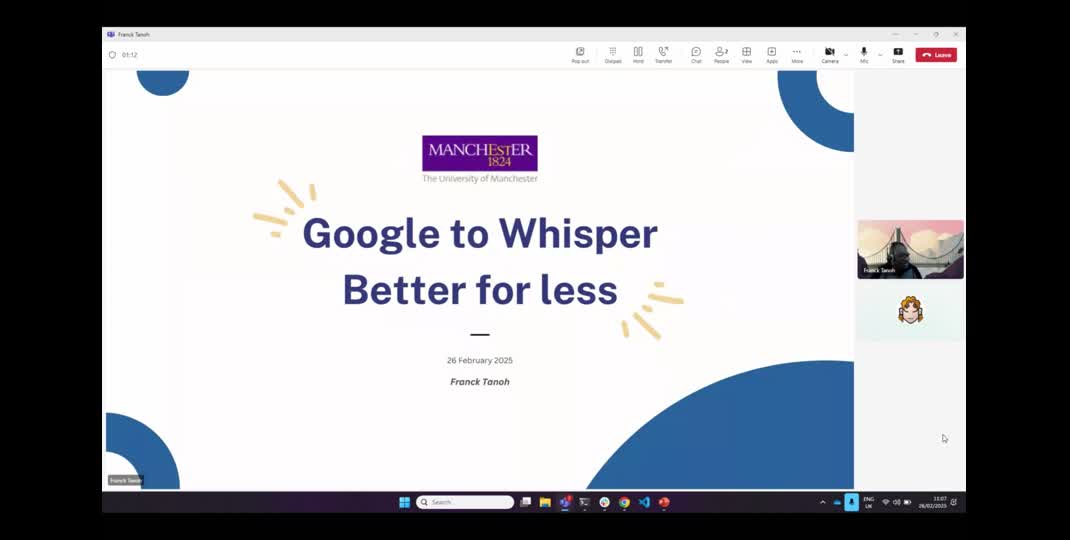
Task: Mute the Mic
Action: (x=864, y=55)
